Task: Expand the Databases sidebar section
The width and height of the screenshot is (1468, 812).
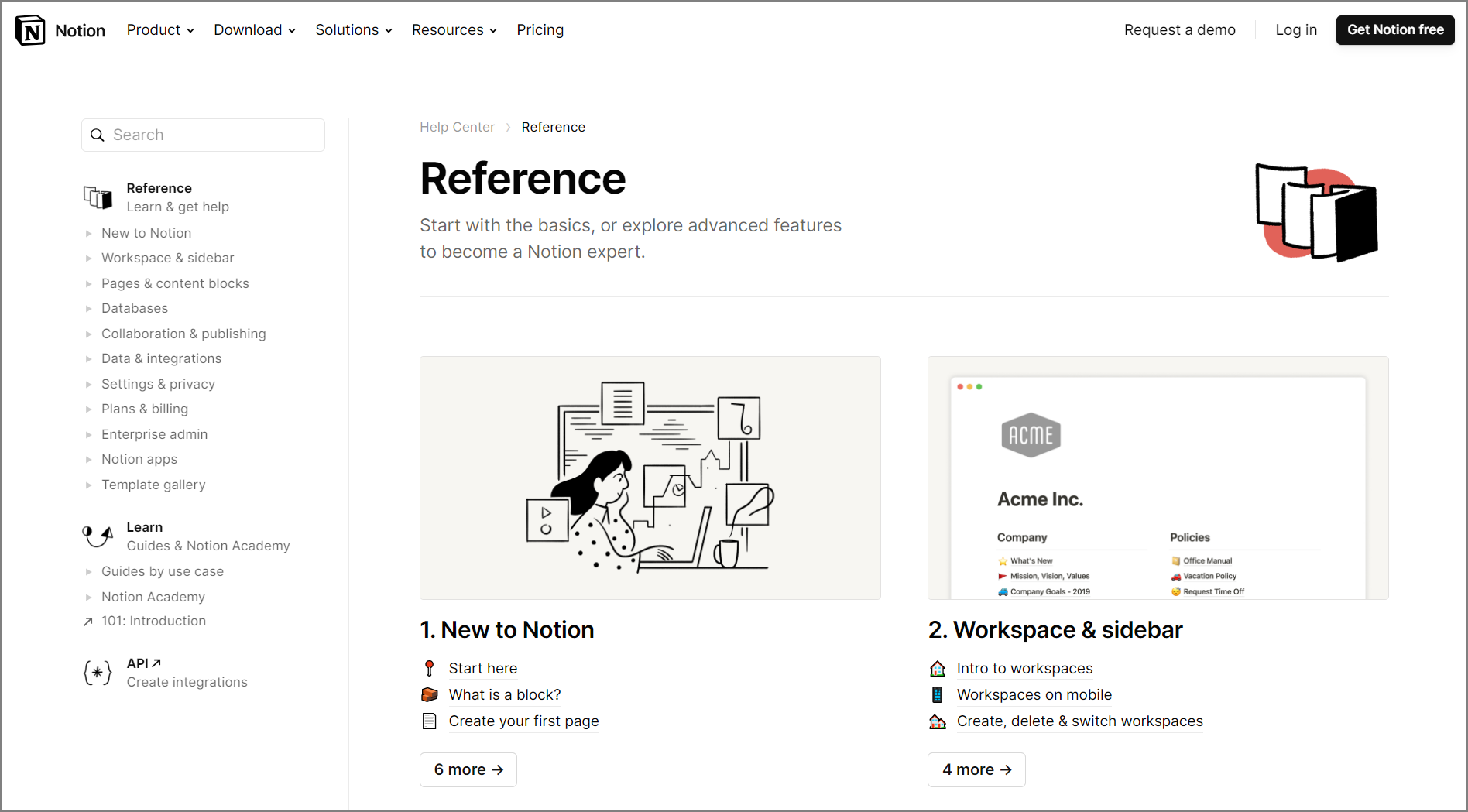Action: pyautogui.click(x=89, y=308)
